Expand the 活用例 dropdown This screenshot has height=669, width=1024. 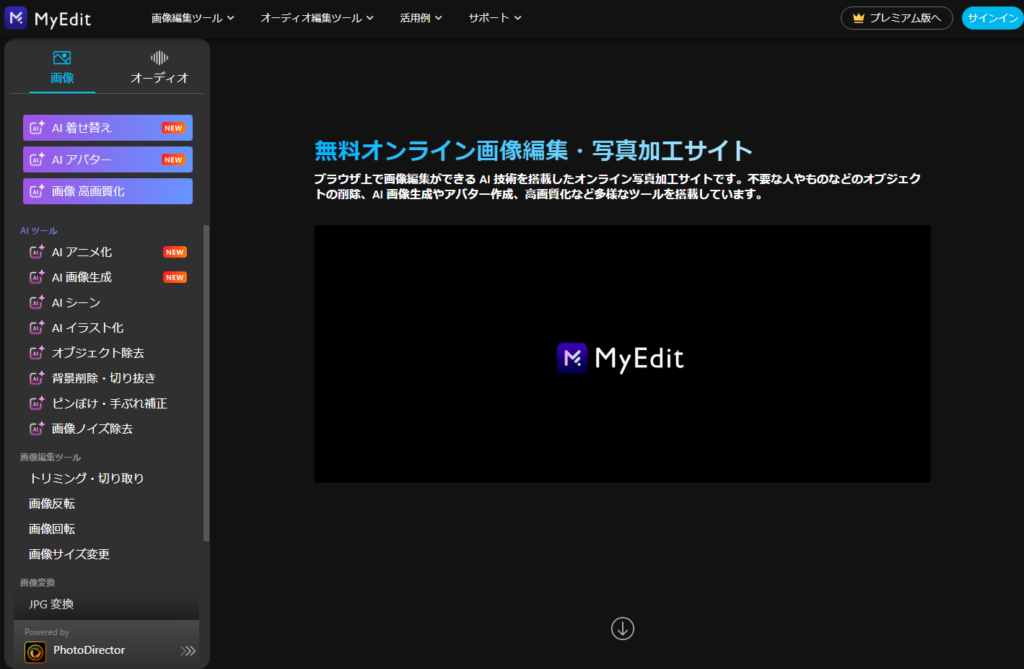[420, 17]
